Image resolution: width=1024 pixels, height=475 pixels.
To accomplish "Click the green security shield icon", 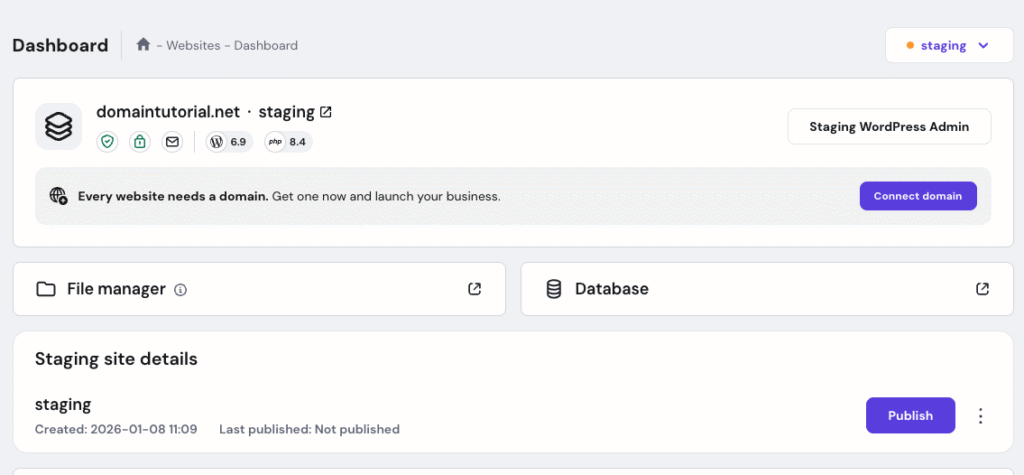I will point(107,142).
